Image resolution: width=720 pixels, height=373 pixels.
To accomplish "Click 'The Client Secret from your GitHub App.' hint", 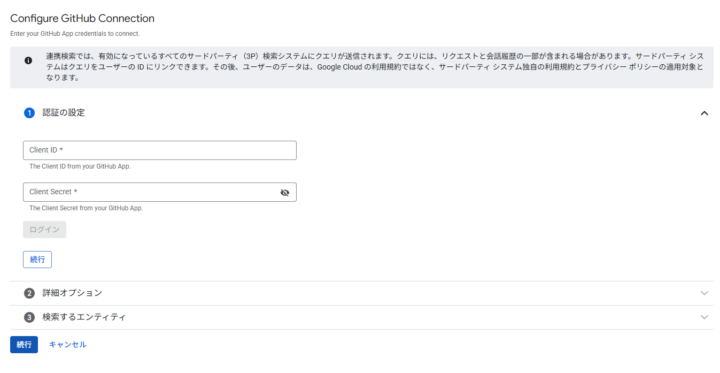I will pyautogui.click(x=86, y=208).
